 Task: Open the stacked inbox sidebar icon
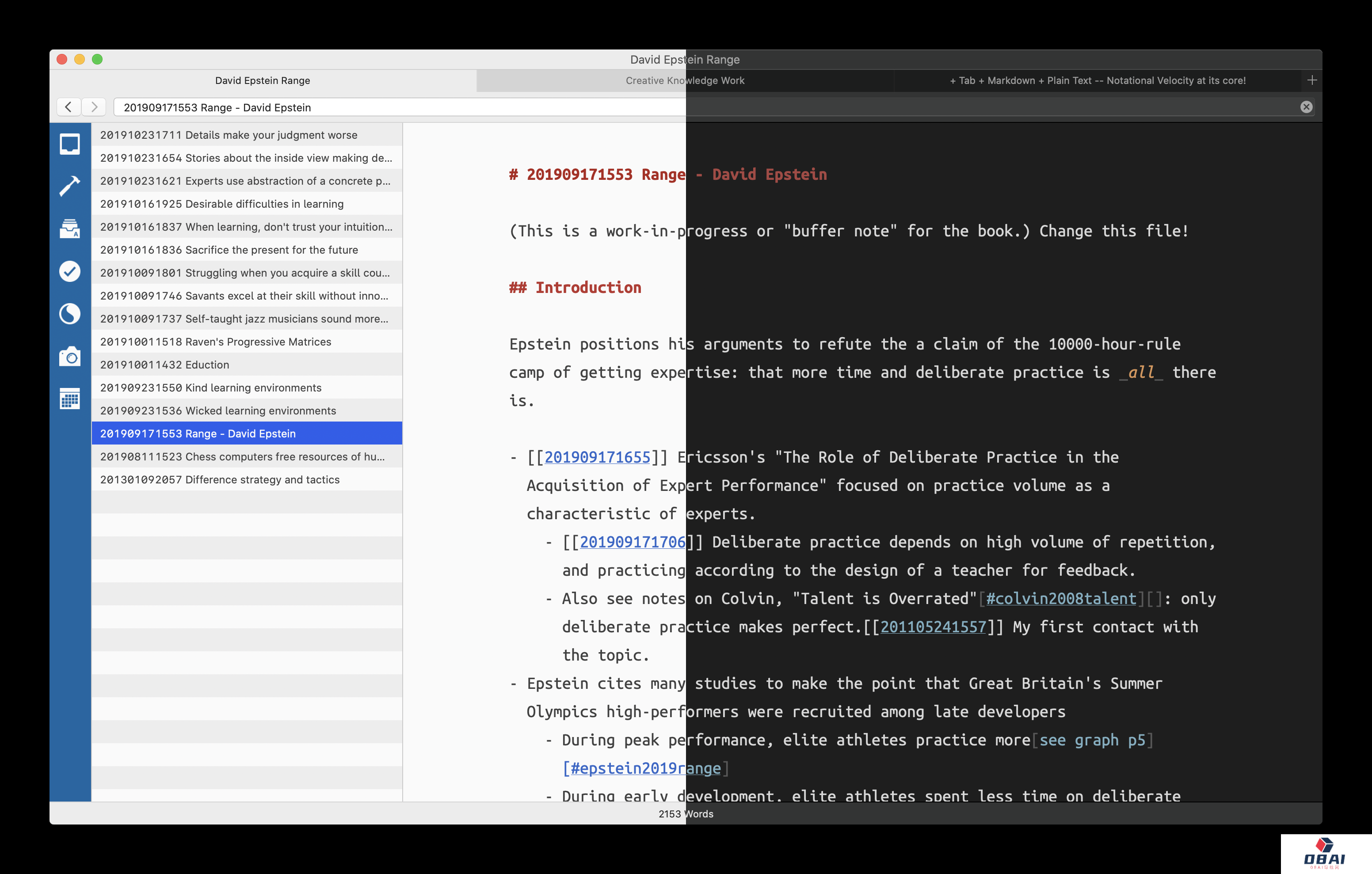(69, 228)
